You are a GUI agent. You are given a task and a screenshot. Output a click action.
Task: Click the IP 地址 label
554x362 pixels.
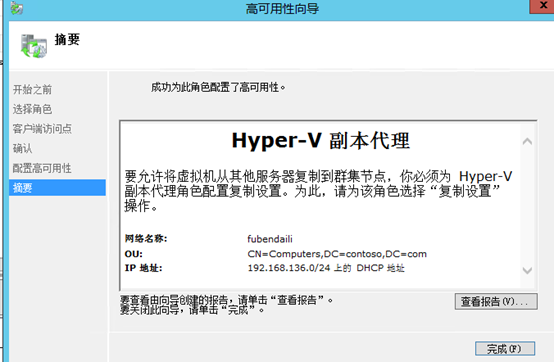(x=143, y=268)
